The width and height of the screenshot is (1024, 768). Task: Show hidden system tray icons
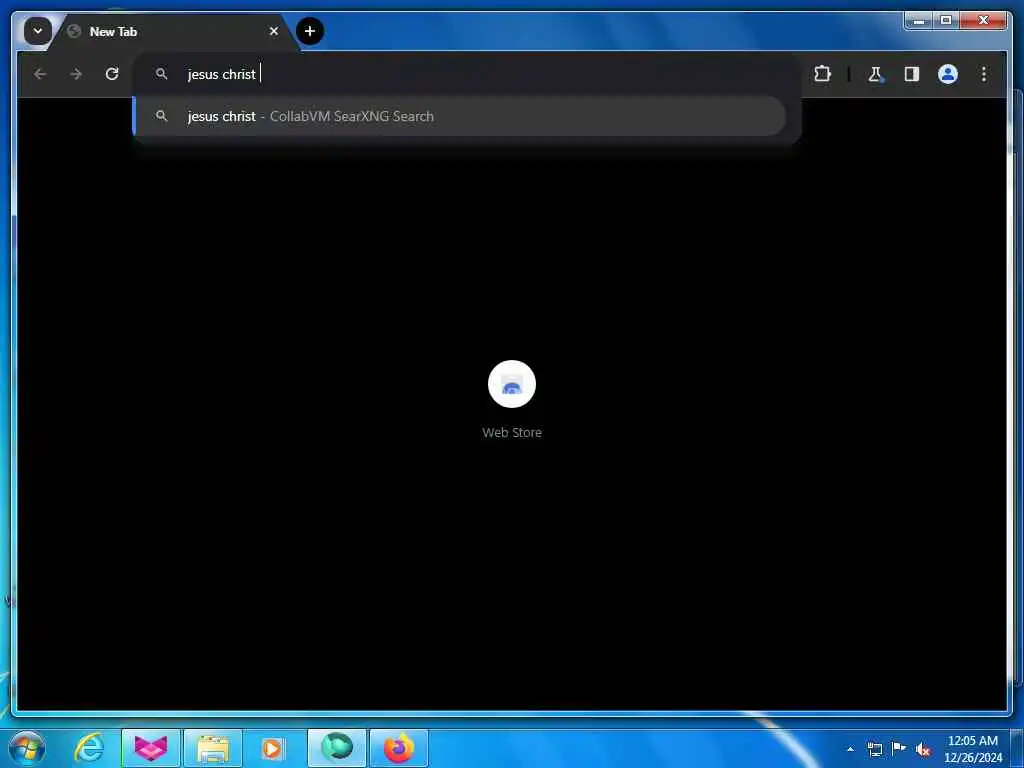tap(850, 749)
